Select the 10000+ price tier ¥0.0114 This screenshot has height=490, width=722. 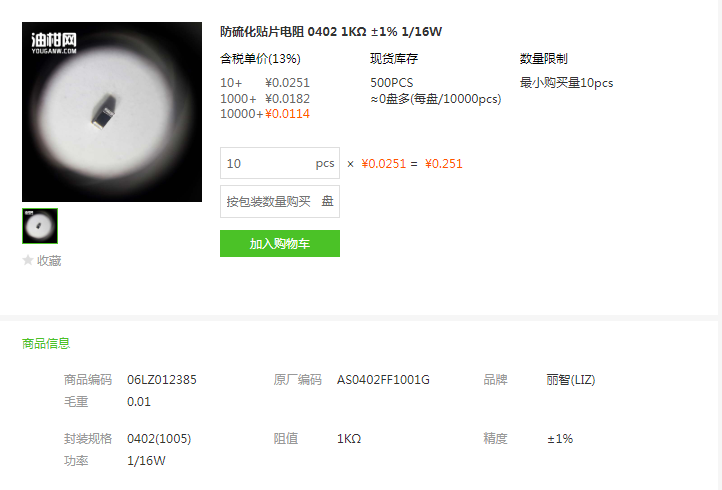265,114
